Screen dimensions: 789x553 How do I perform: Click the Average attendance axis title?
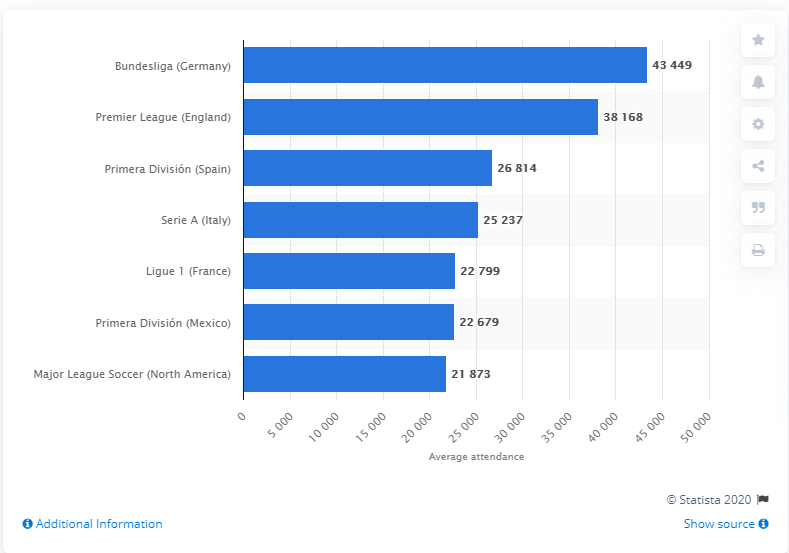pyautogui.click(x=476, y=456)
